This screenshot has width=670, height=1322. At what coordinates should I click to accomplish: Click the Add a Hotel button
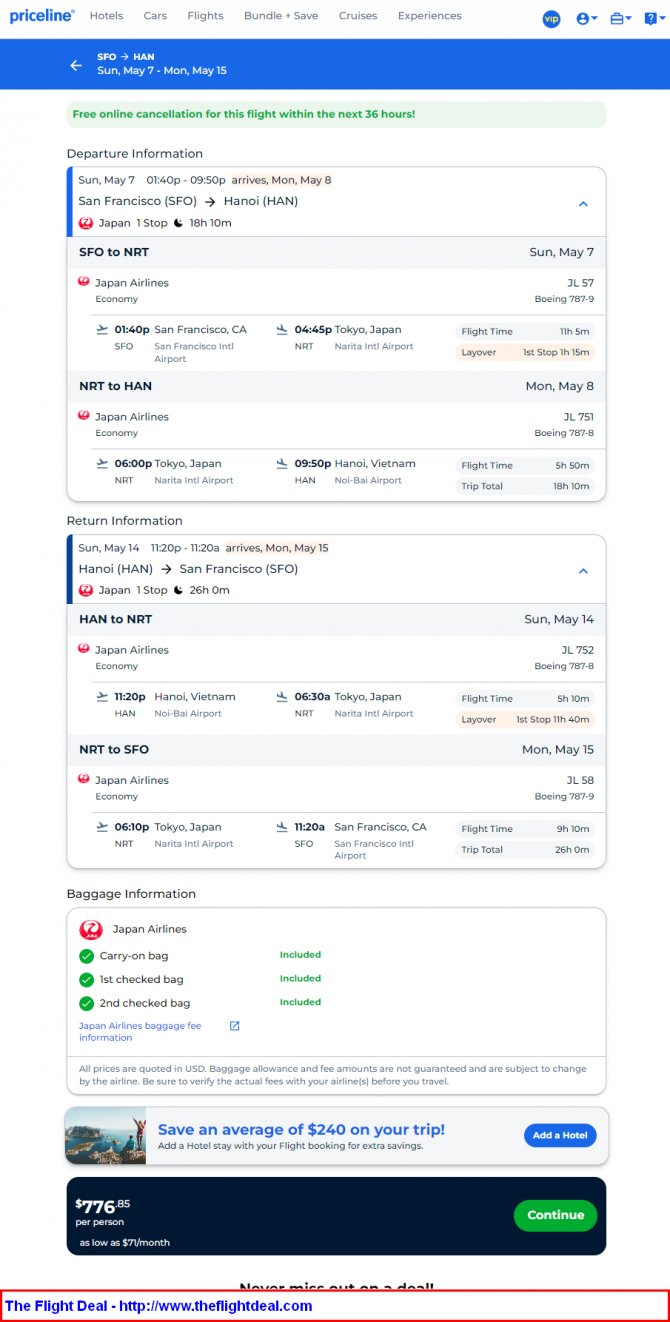tap(560, 1135)
